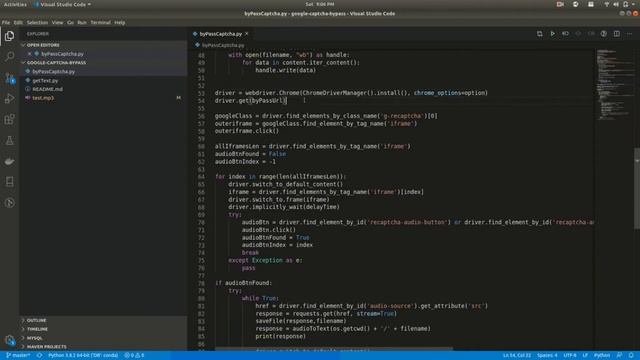This screenshot has width=640, height=360.
Task: Open the Run and Debug view
Action: tap(9, 98)
